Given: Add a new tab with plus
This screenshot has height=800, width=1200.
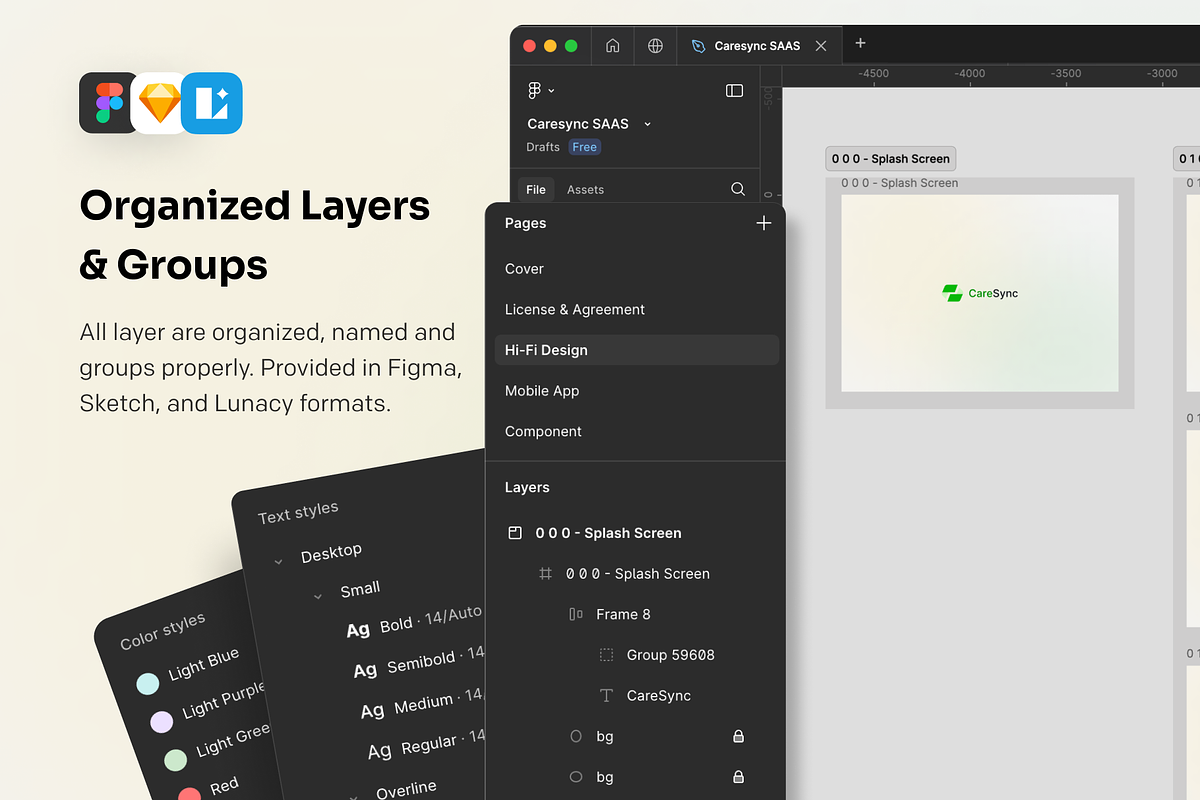Looking at the screenshot, I should click(860, 43).
